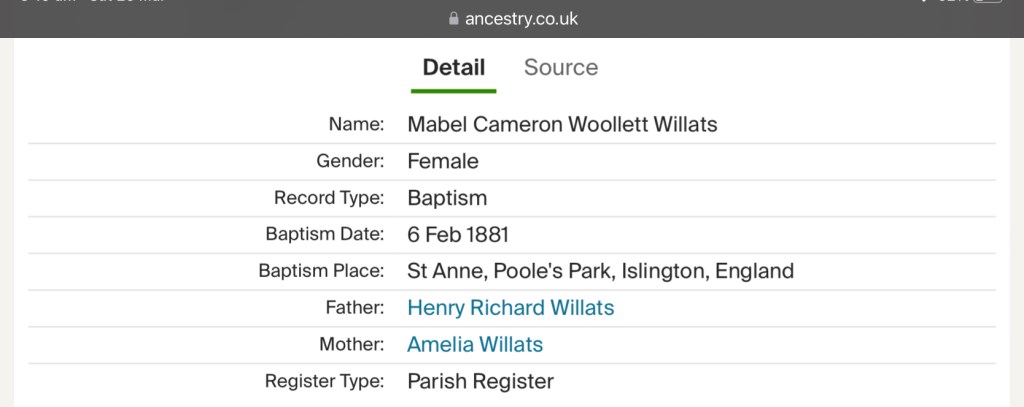Click the Baptism record type value
Viewport: 1024px width, 407px height.
(447, 198)
